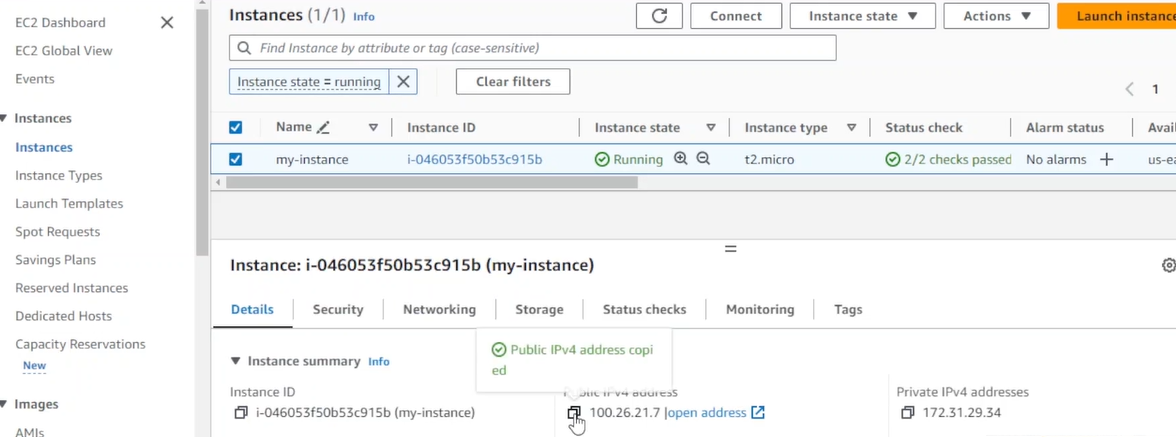Select Instances in the sidebar
The image size is (1176, 437).
pos(44,147)
